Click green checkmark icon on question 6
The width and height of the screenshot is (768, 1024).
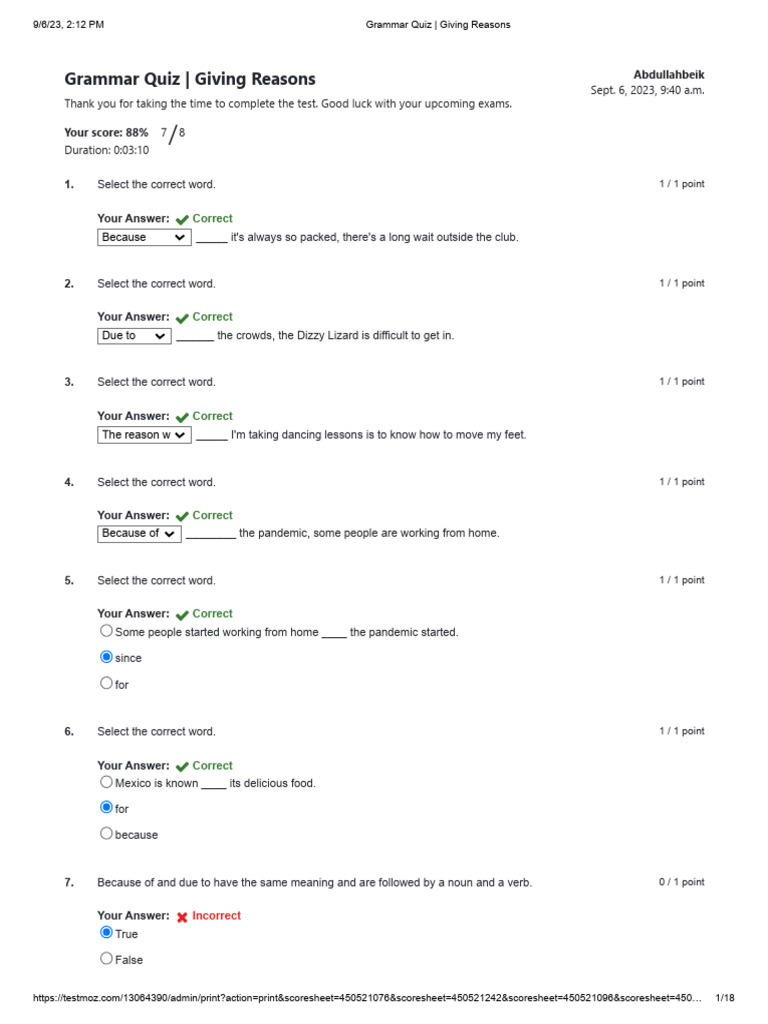[x=182, y=767]
